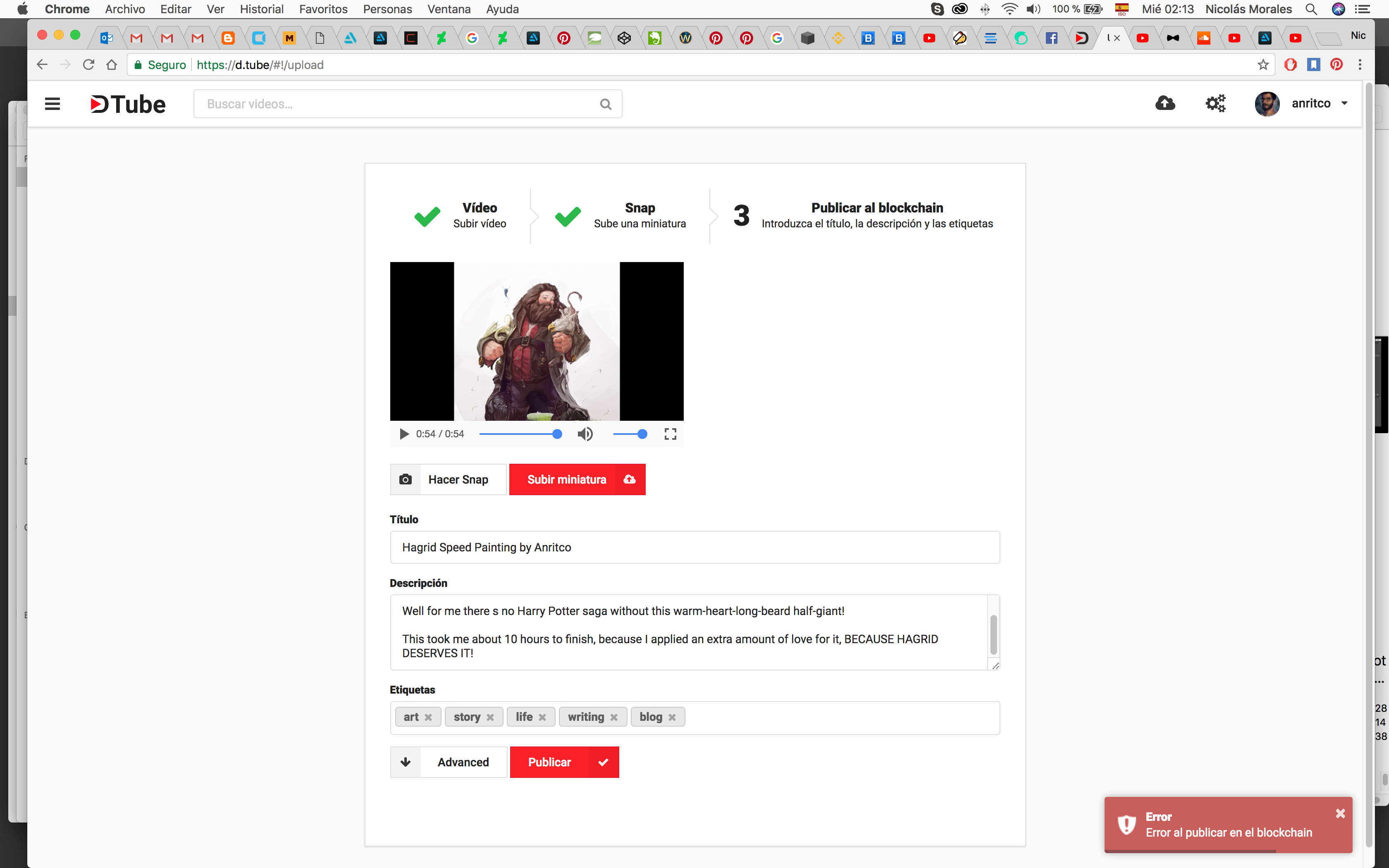The height and width of the screenshot is (868, 1389).
Task: Enter fullscreen on the video player
Action: click(670, 434)
